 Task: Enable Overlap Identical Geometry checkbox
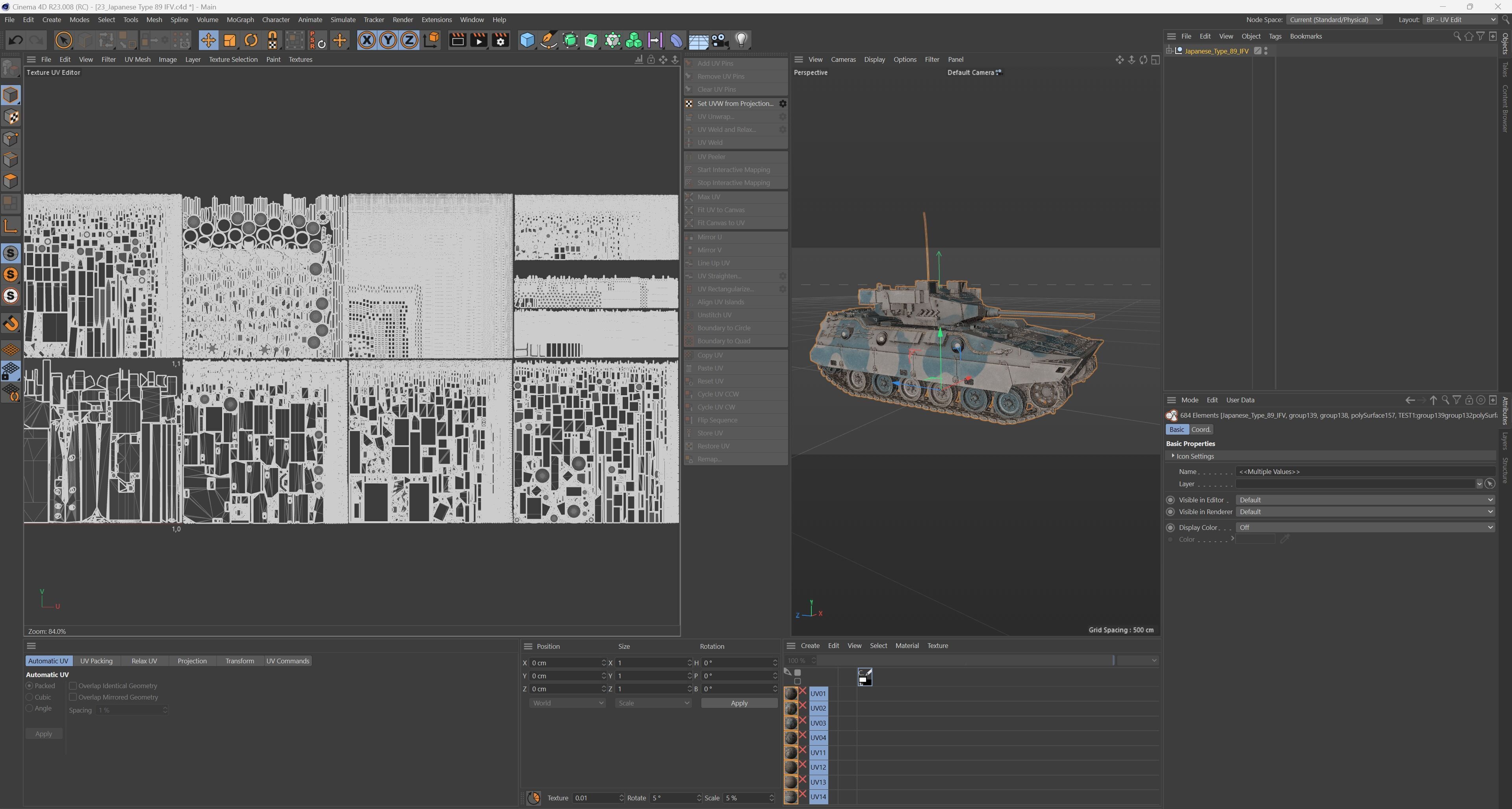coord(73,686)
